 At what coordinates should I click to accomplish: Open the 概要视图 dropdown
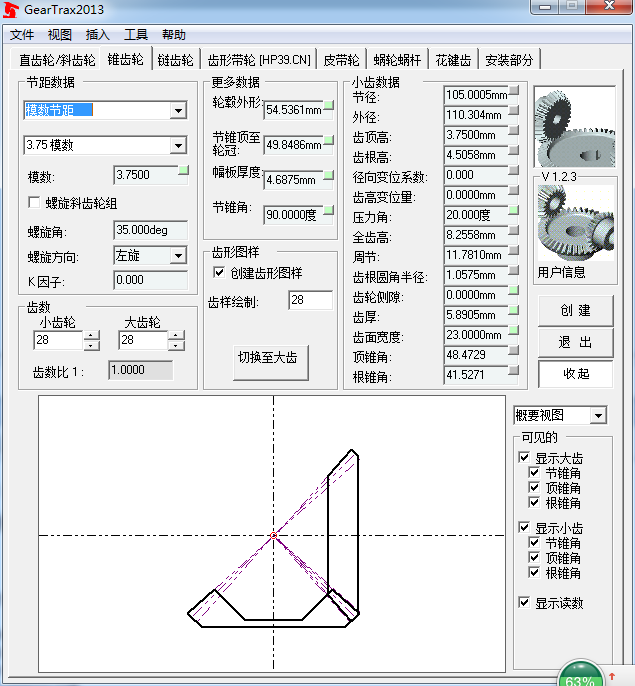(x=598, y=415)
